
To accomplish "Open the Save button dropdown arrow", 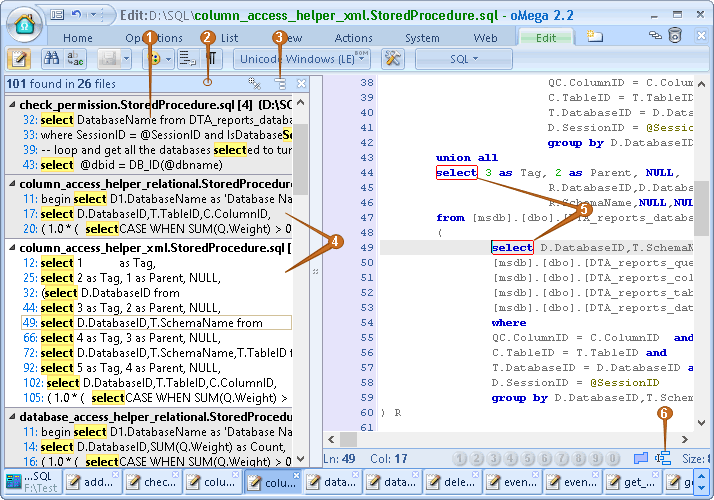I will coord(126,59).
